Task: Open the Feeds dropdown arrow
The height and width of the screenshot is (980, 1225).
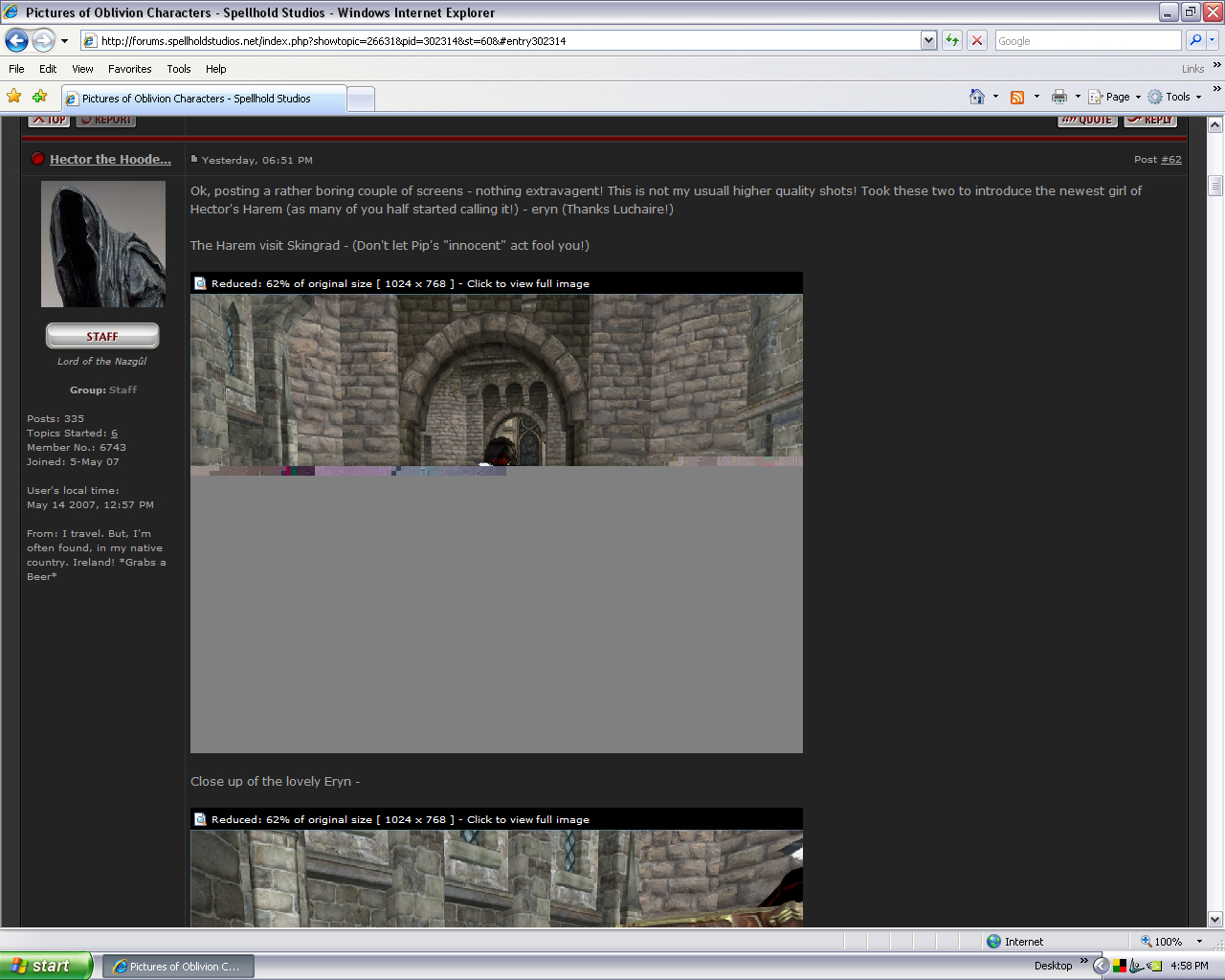Action: point(1036,97)
